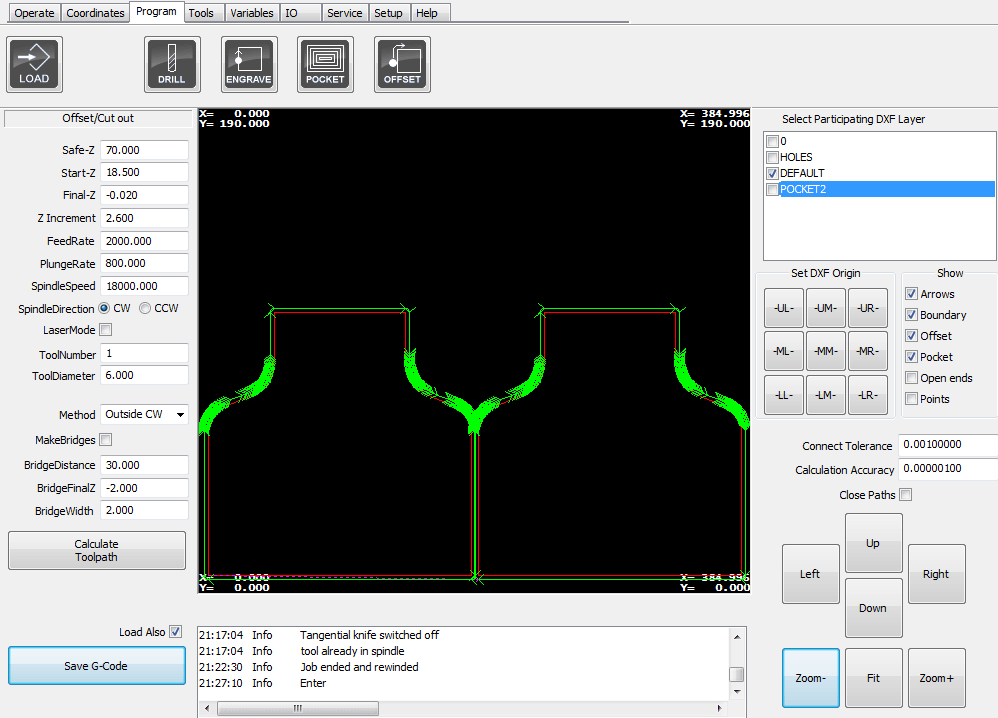Image resolution: width=998 pixels, height=718 pixels.
Task: Open the ENGRAVE operation icon
Action: [248, 63]
